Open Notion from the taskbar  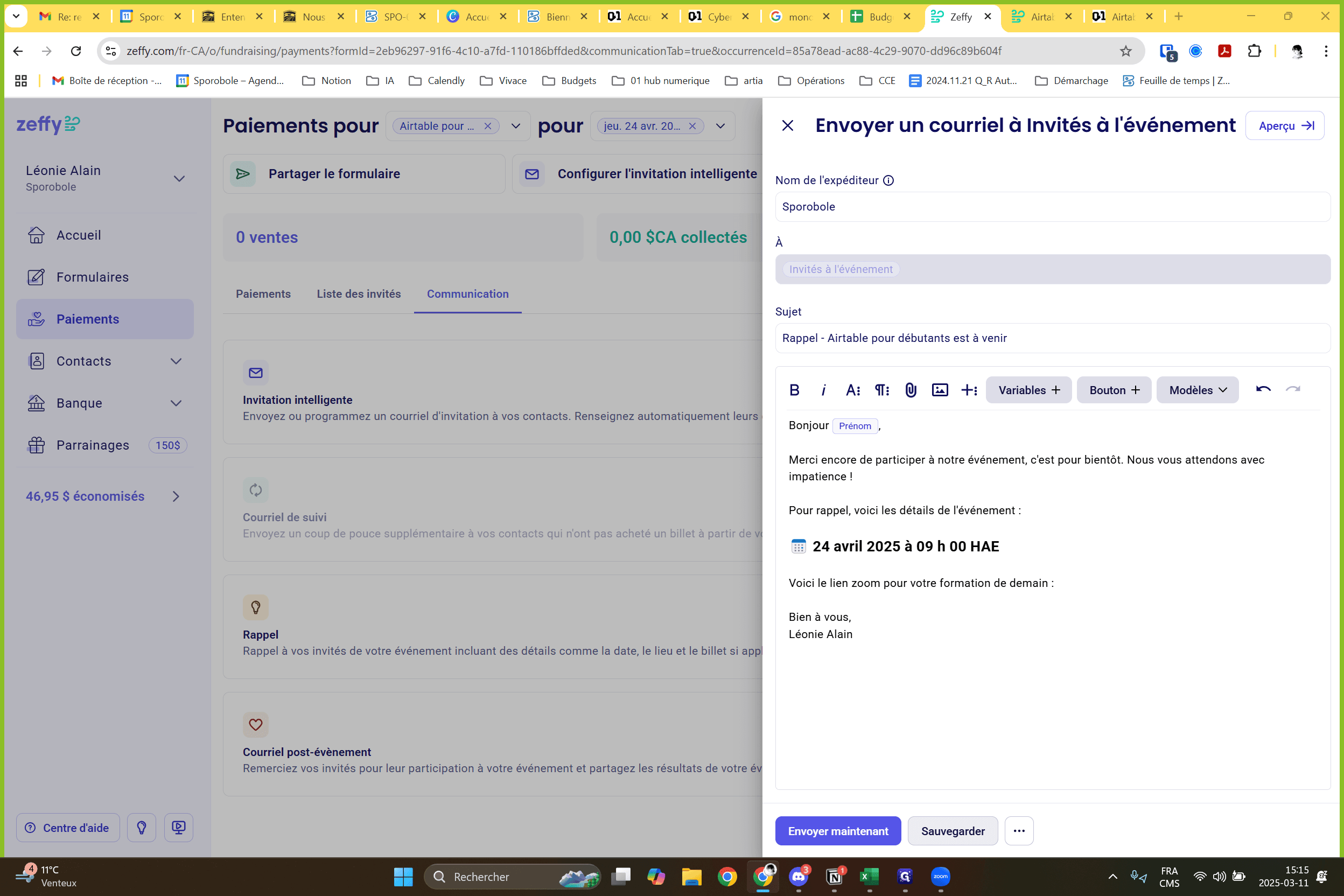point(834,876)
